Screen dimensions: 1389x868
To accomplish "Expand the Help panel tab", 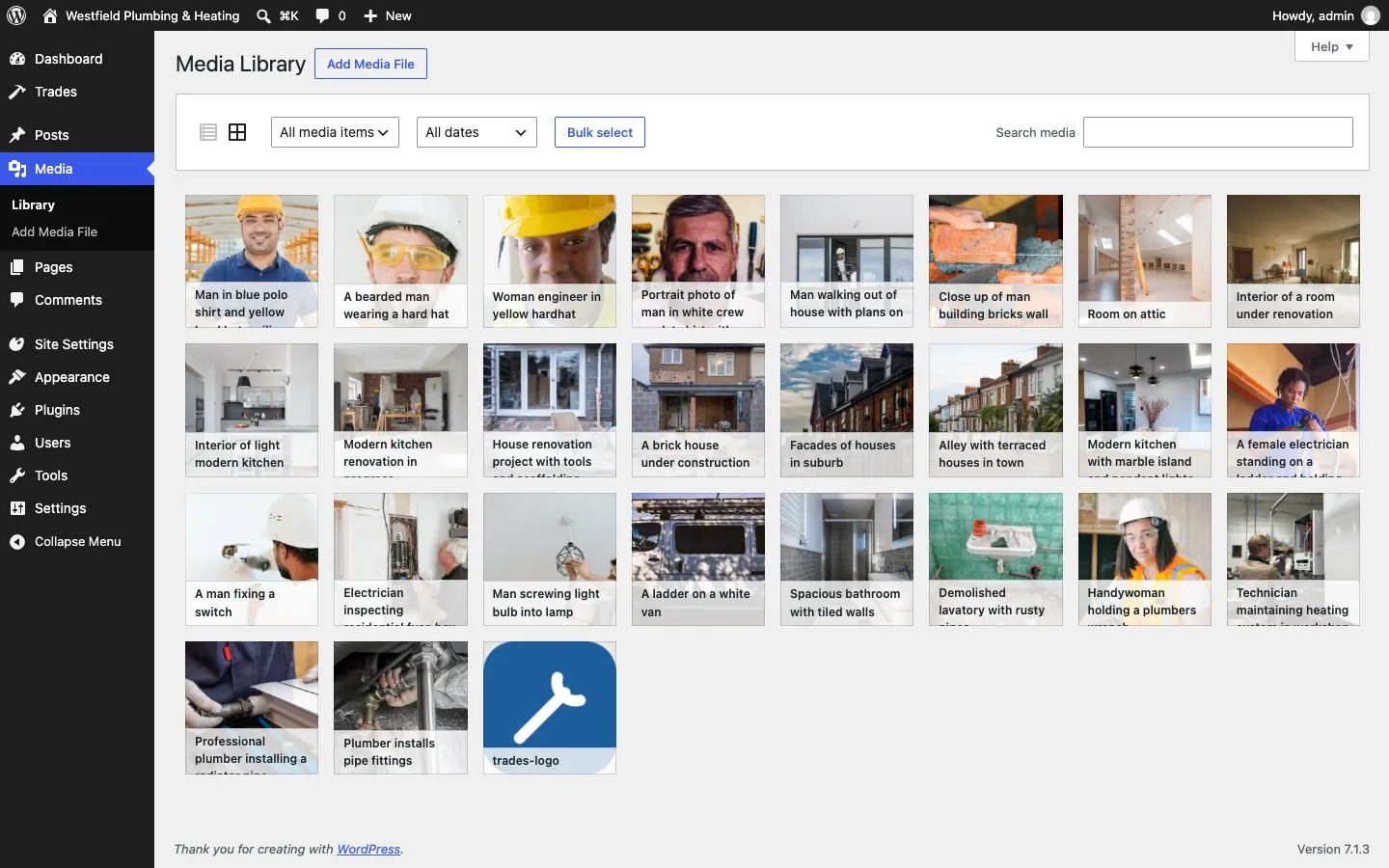I will (1332, 46).
